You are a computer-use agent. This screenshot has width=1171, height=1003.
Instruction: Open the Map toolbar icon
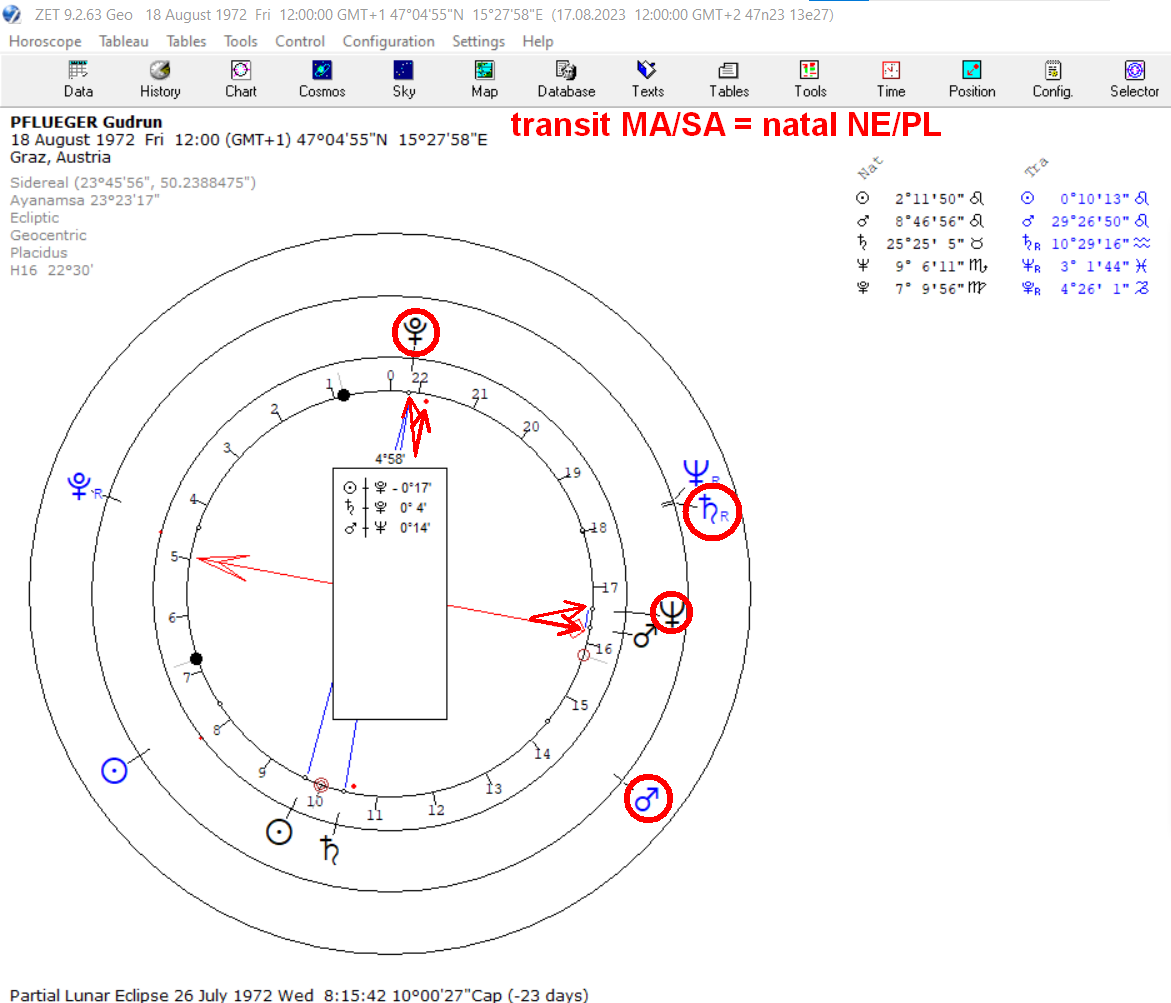point(484,79)
